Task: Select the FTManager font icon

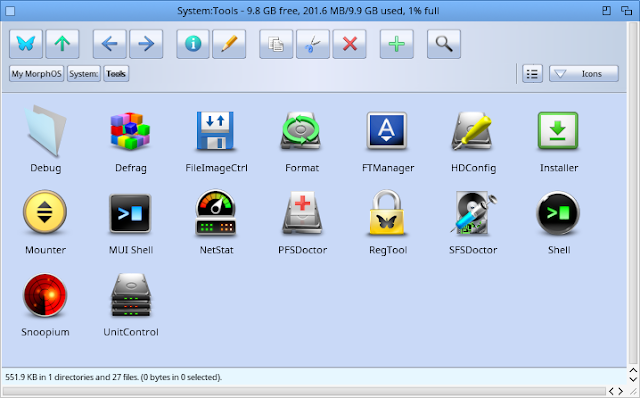Action: (387, 131)
